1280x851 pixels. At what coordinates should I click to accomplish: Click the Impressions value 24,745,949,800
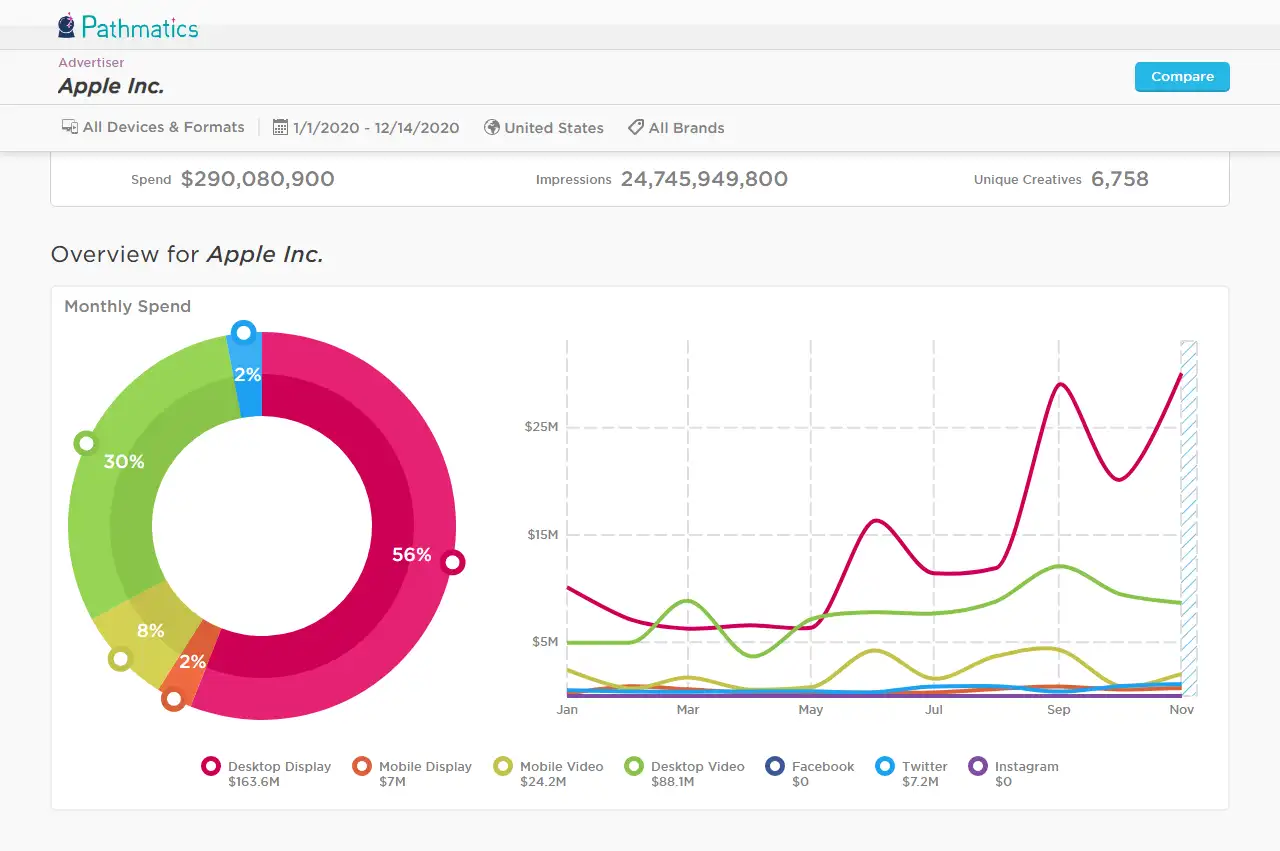[704, 180]
